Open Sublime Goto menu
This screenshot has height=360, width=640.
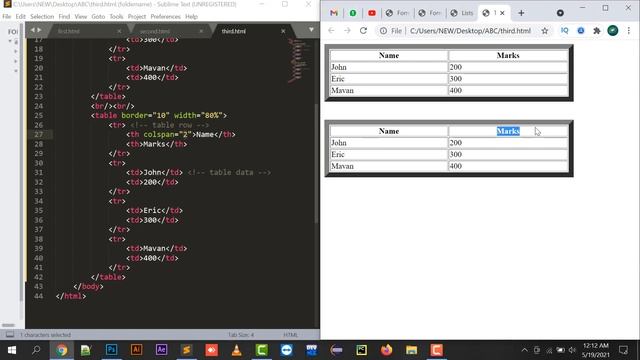point(98,17)
